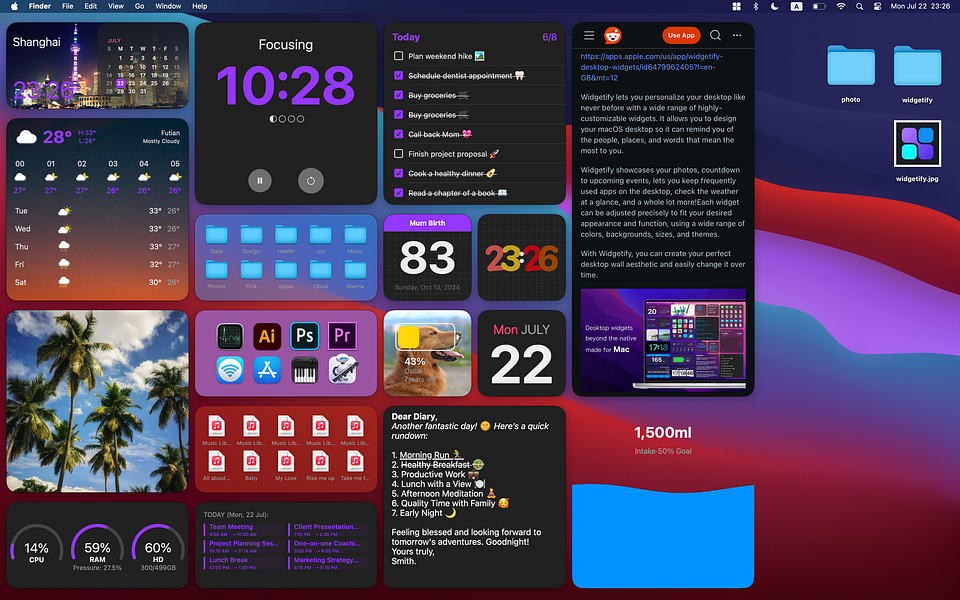
Task: Click the Wi-Fi icon in menu bar
Action: pos(841,6)
